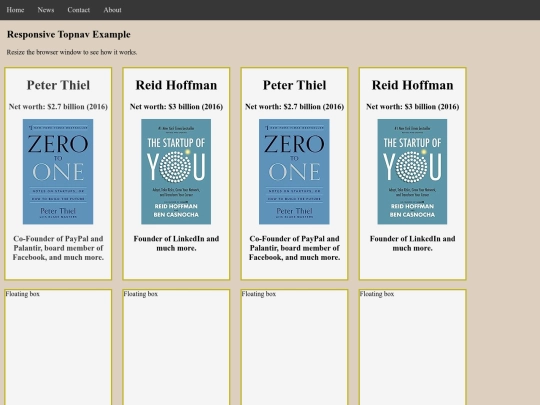Click the first Floating box label
540x405 pixels.
click(23, 294)
